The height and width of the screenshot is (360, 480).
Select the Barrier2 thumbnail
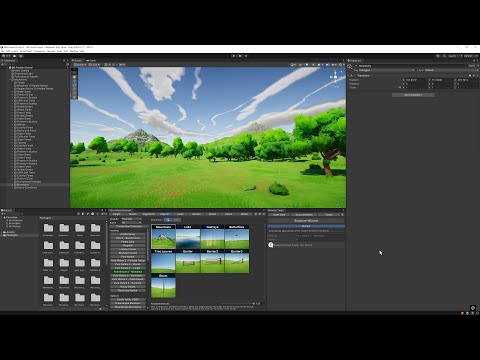pos(212,261)
